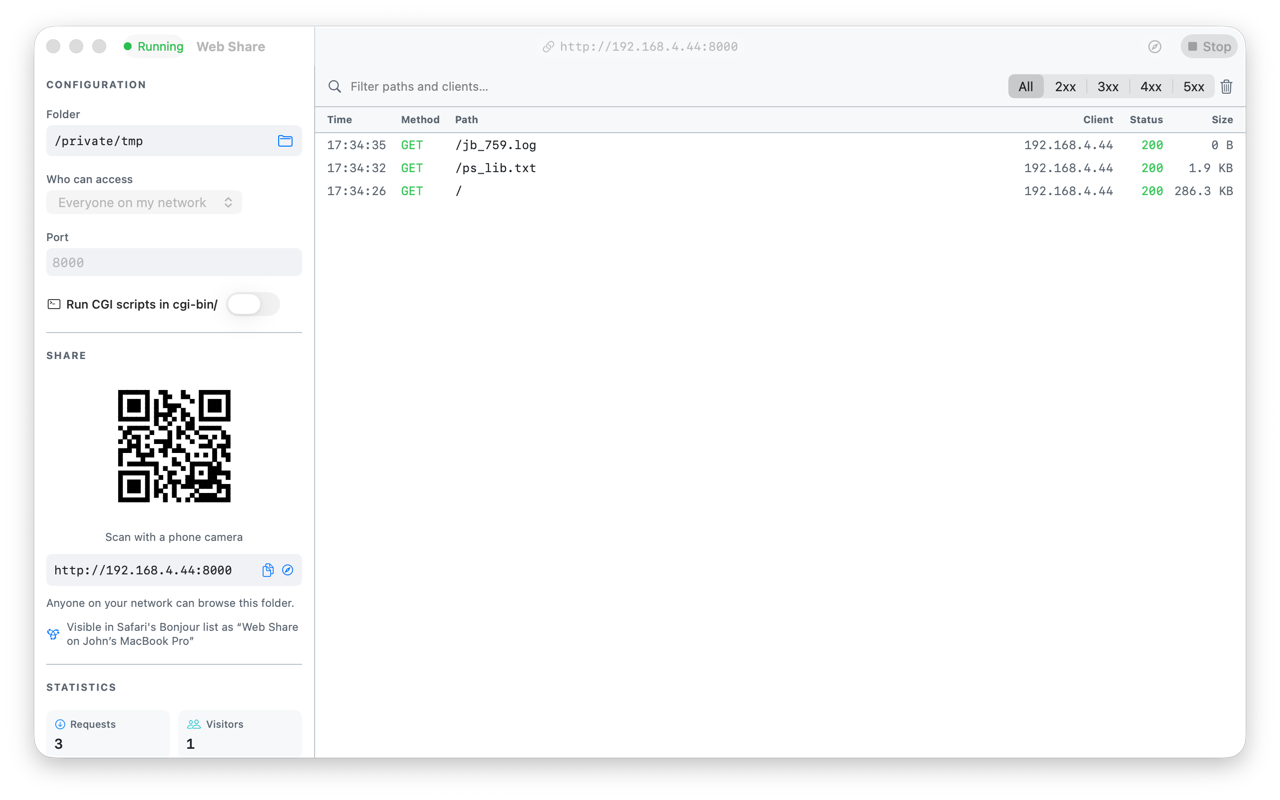Click the CGI scripts terminal icon
The height and width of the screenshot is (800, 1280).
coord(54,304)
